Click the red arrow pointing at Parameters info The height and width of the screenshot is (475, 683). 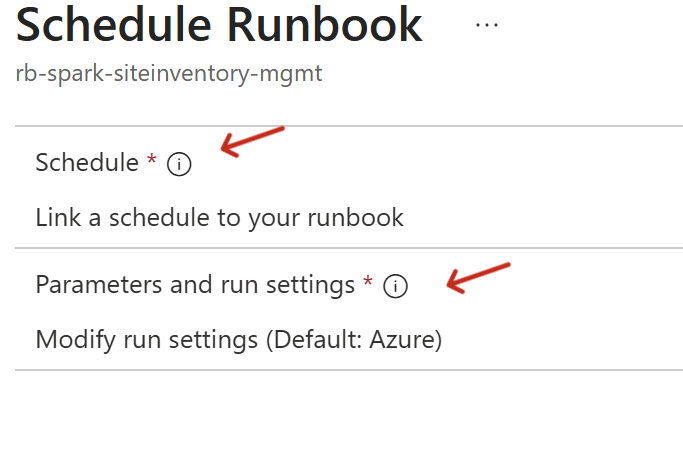[x=478, y=277]
